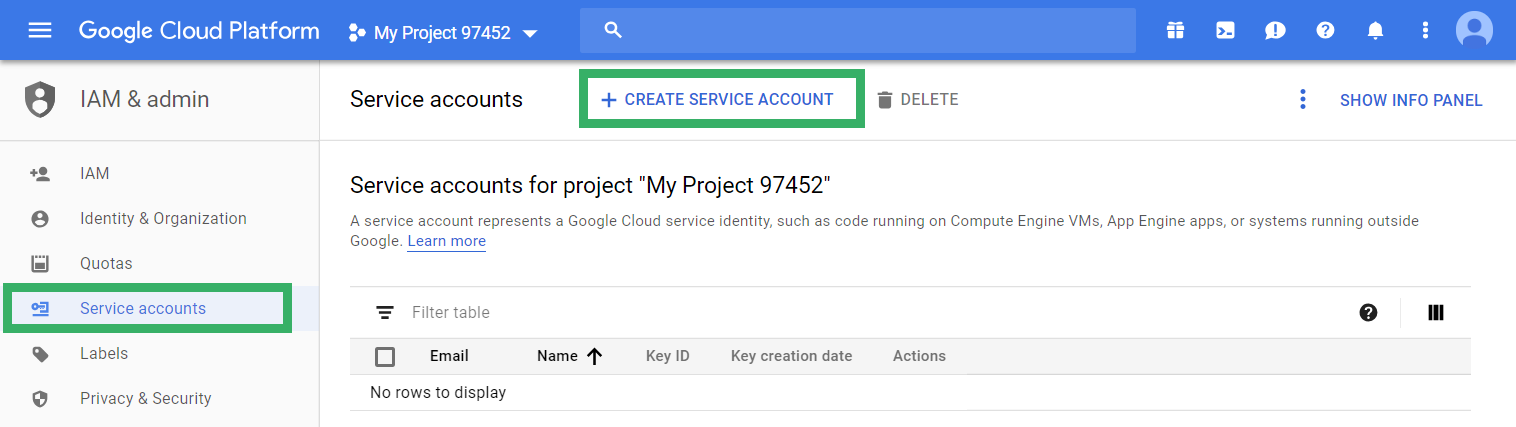
Task: Click Create Service Account button
Action: click(x=720, y=99)
